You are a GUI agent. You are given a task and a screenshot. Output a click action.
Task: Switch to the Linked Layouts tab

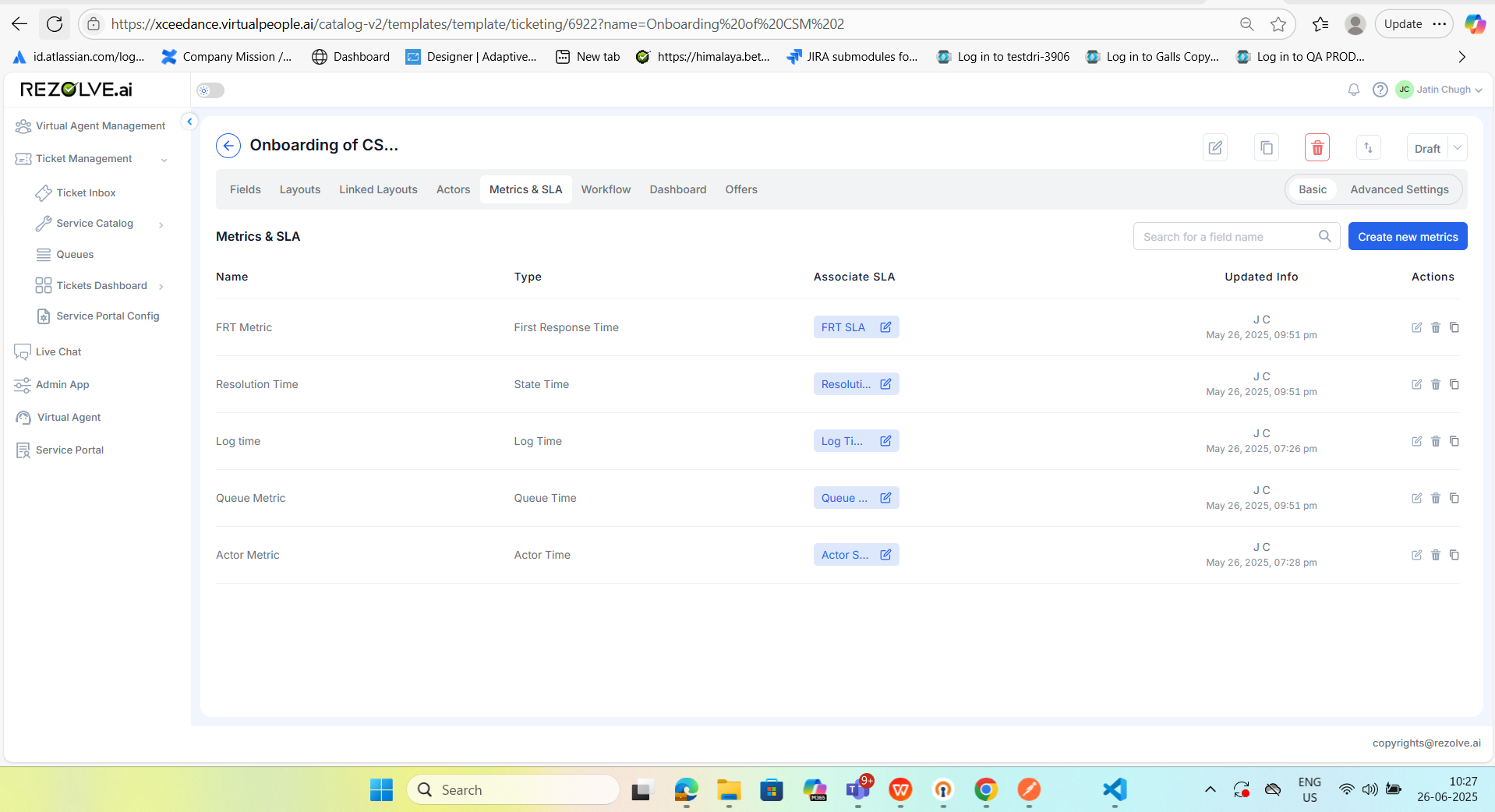pos(378,189)
